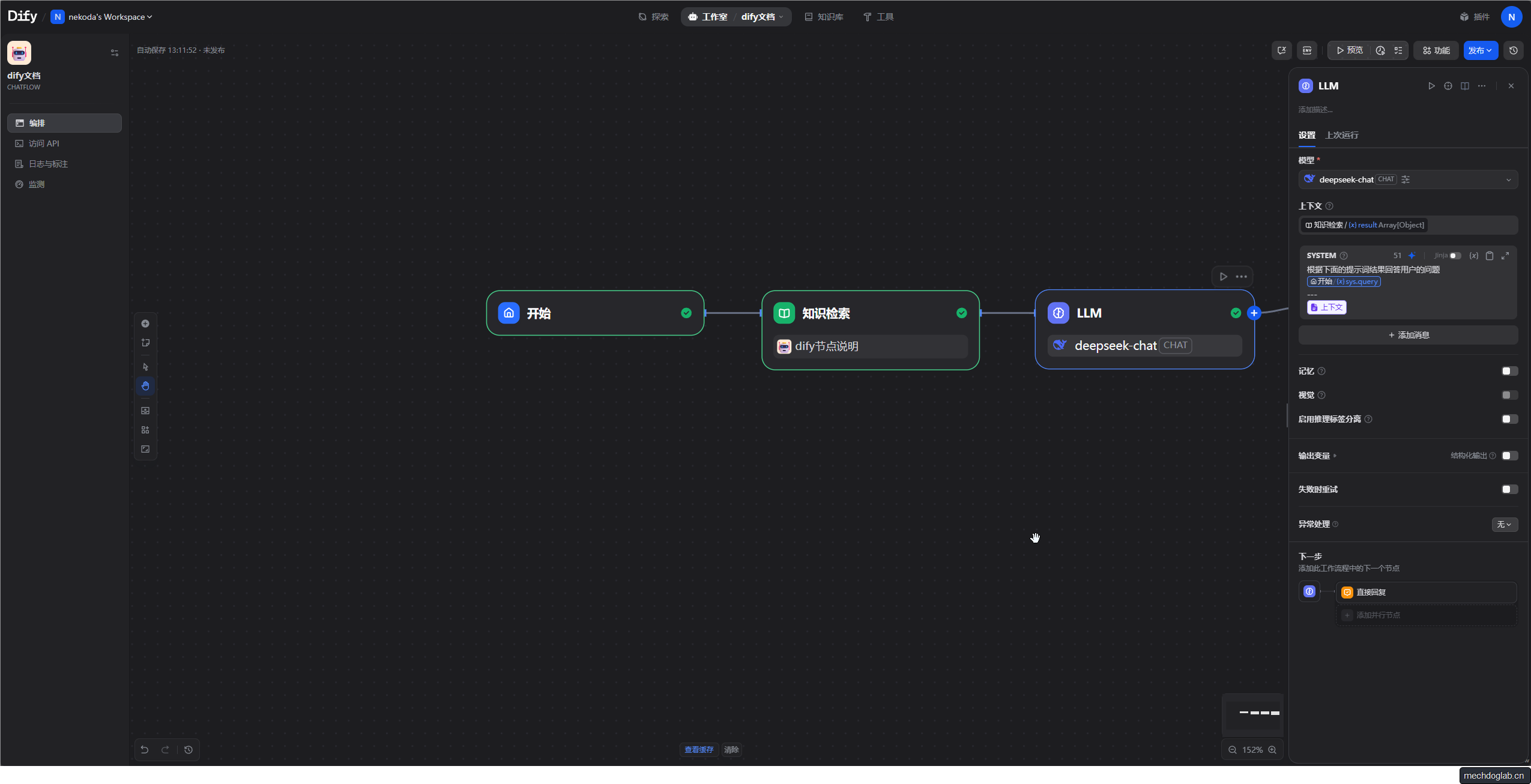Switch to the 上次运行 tab

pyautogui.click(x=1341, y=135)
